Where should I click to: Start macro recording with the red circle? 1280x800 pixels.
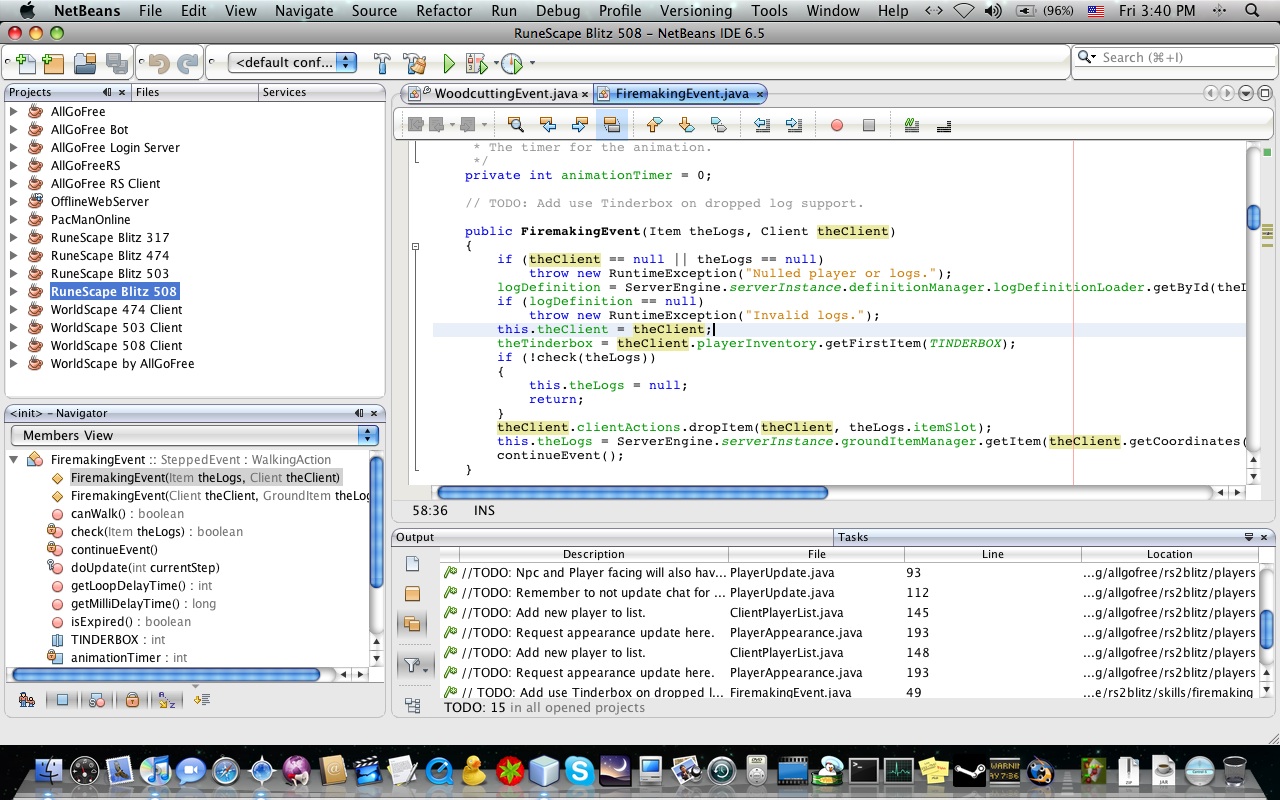[x=837, y=125]
